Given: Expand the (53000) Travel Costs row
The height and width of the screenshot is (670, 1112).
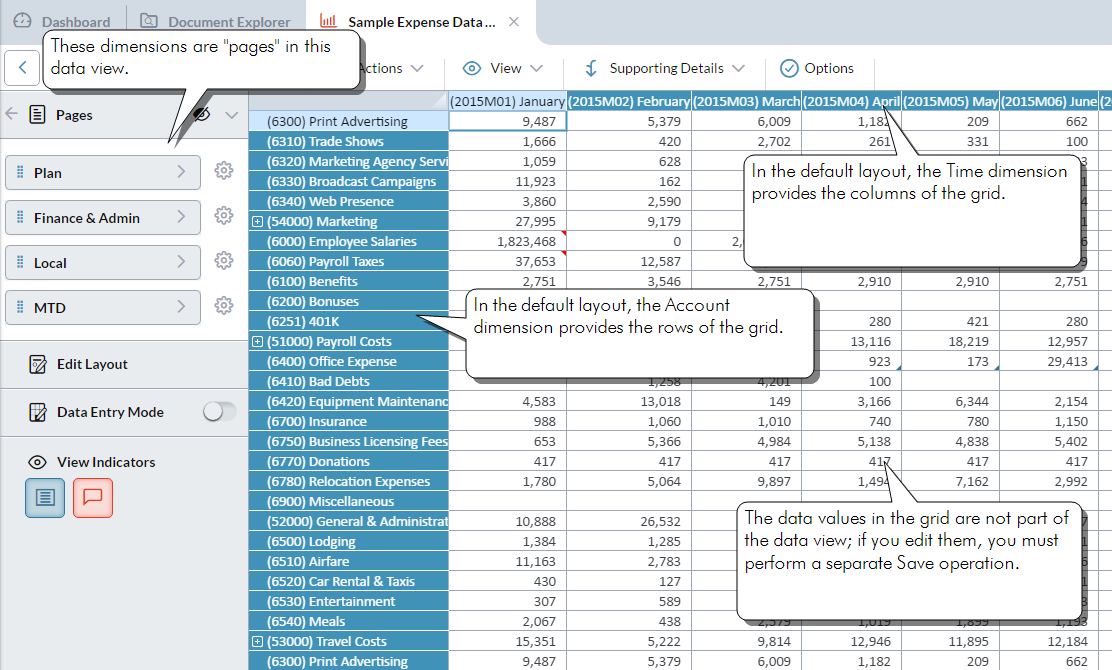Looking at the screenshot, I should click(x=257, y=642).
